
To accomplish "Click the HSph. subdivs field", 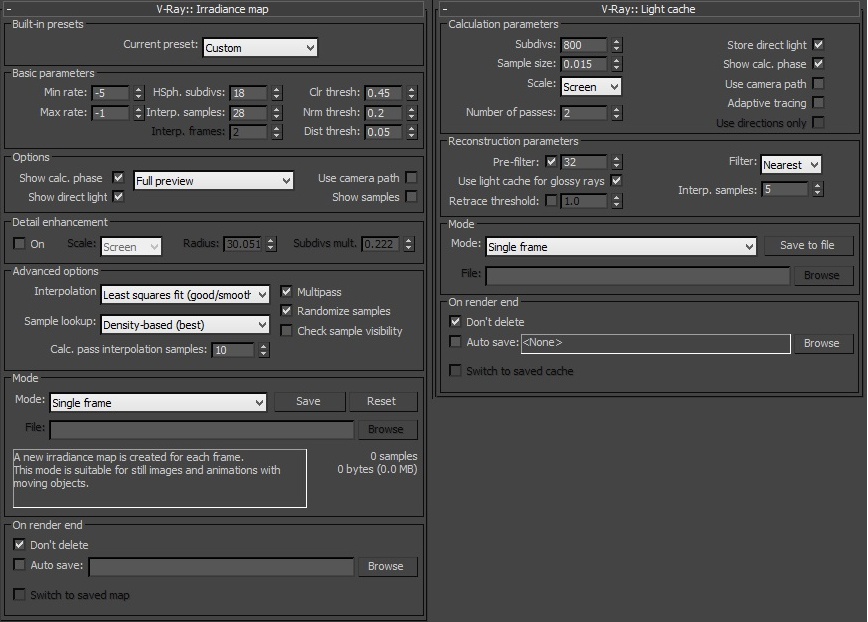I will pos(249,93).
